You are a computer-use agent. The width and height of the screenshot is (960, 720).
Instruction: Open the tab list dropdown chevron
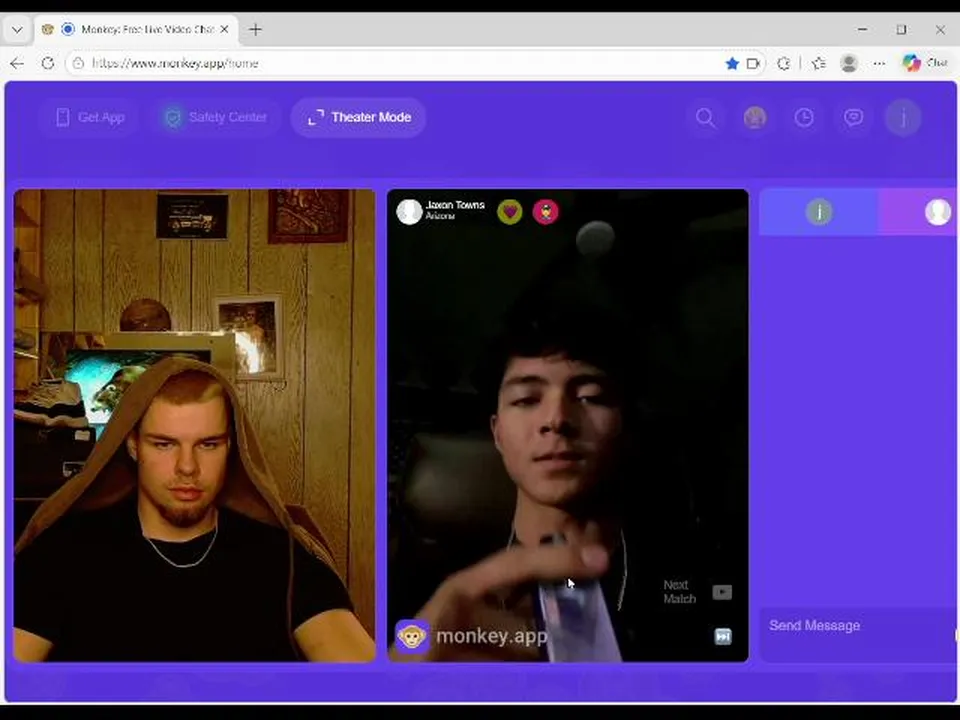click(17, 29)
